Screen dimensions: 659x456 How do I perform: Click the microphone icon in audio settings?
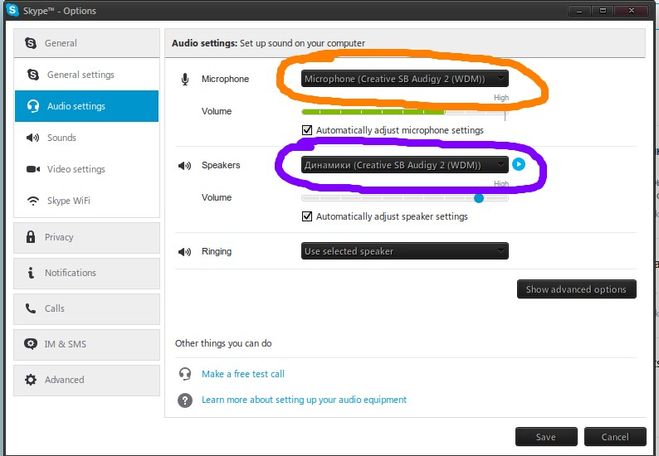(x=185, y=79)
